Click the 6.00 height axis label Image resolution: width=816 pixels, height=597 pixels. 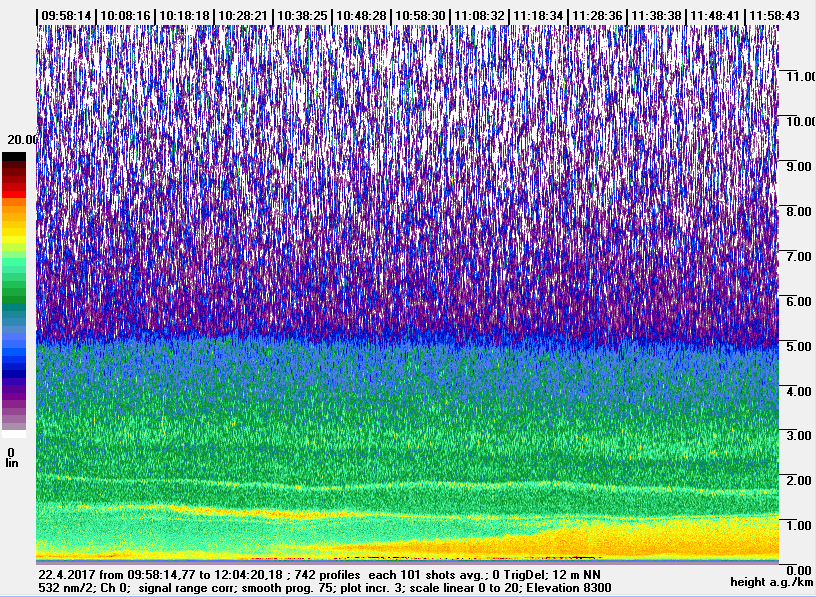click(x=797, y=301)
